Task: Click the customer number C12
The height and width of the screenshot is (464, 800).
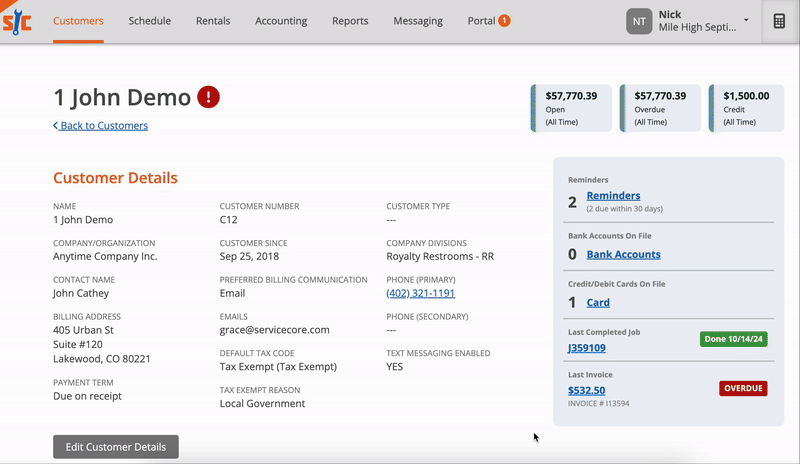Action: point(229,219)
